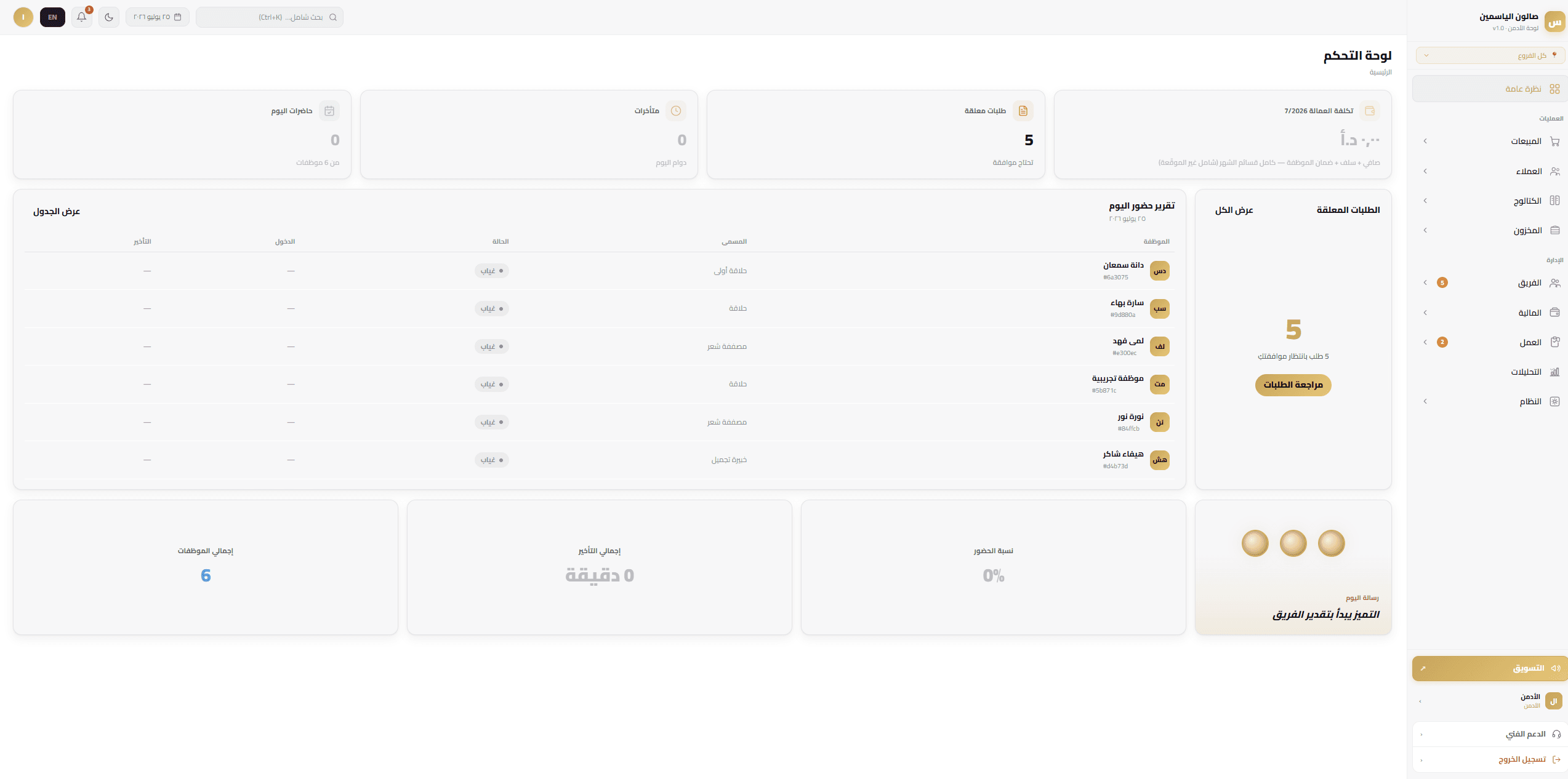Screen dimensions: 1568x779
Task: Select نظرة عامة in the sidebar
Action: click(x=1490, y=89)
